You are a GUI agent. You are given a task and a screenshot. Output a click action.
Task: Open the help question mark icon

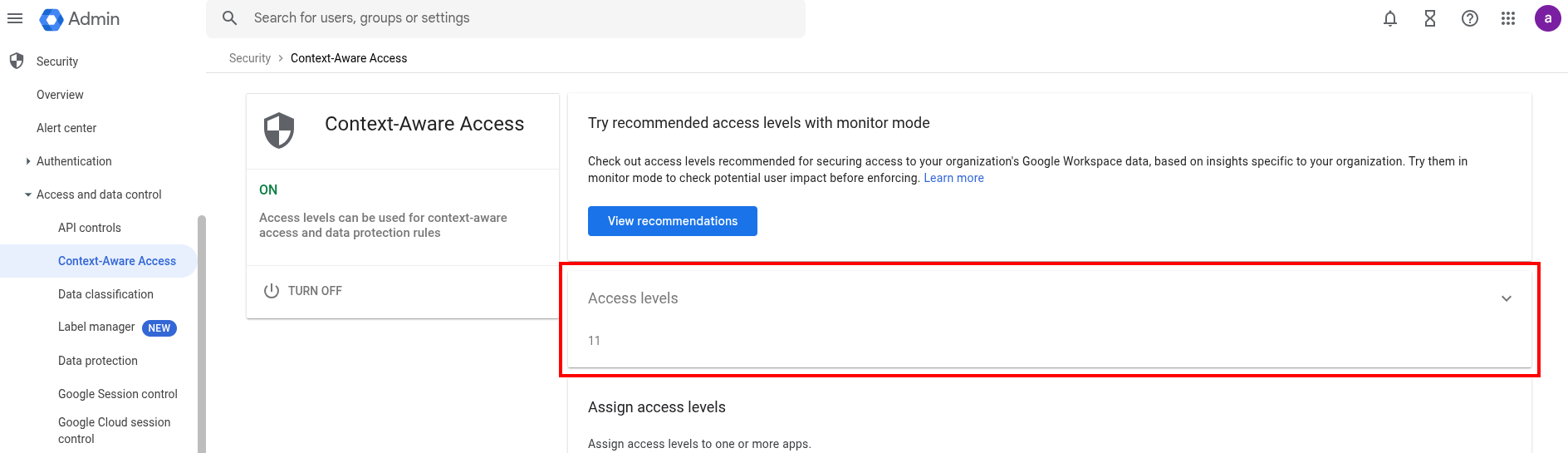1470,18
